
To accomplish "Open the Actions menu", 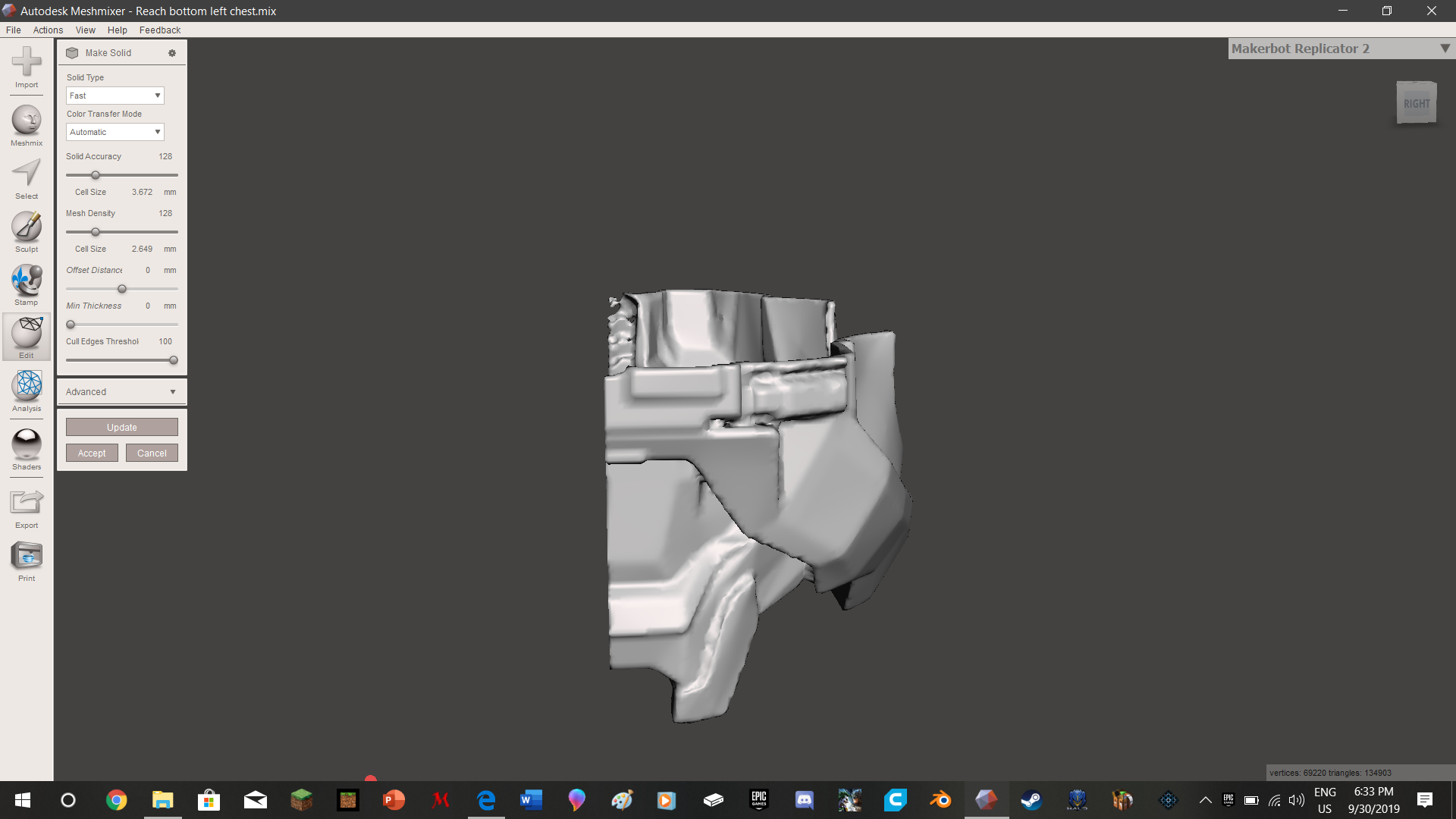I will click(48, 30).
